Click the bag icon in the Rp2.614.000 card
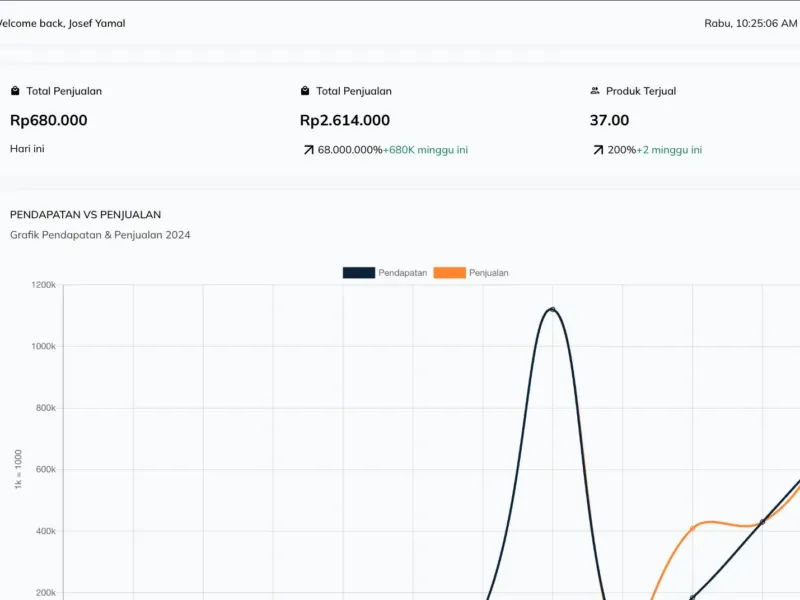The image size is (800, 600). 305,91
